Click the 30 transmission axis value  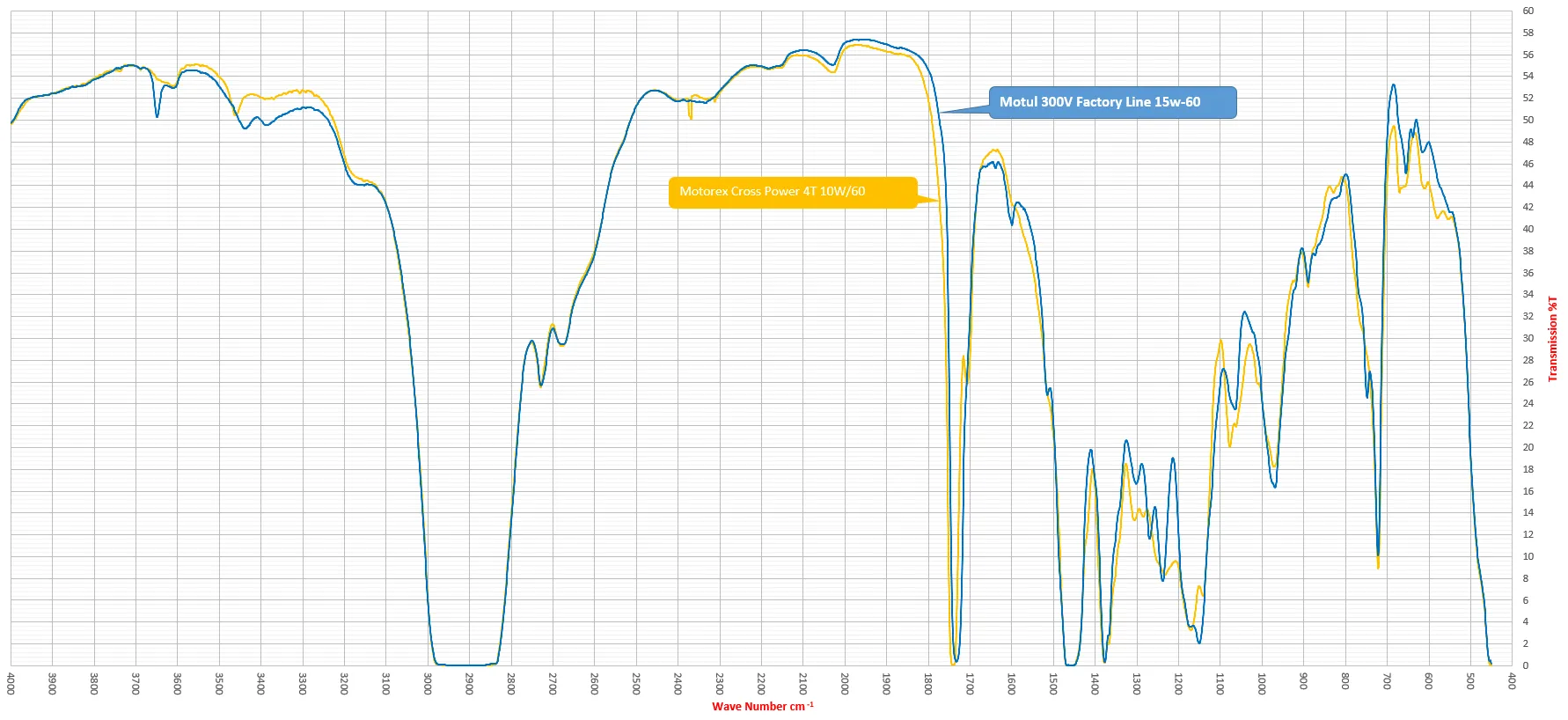click(x=1528, y=338)
